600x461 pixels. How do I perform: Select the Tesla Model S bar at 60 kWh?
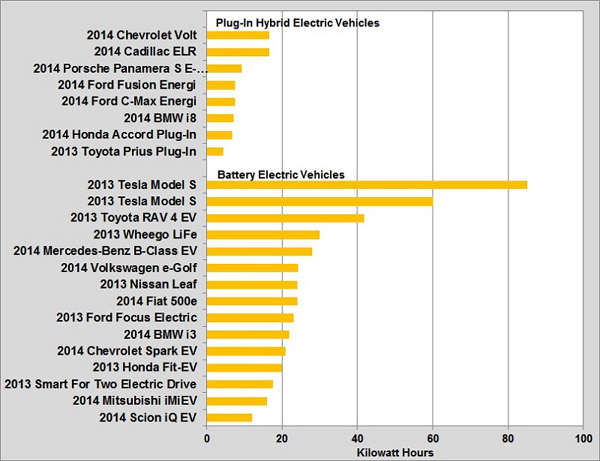pyautogui.click(x=320, y=202)
